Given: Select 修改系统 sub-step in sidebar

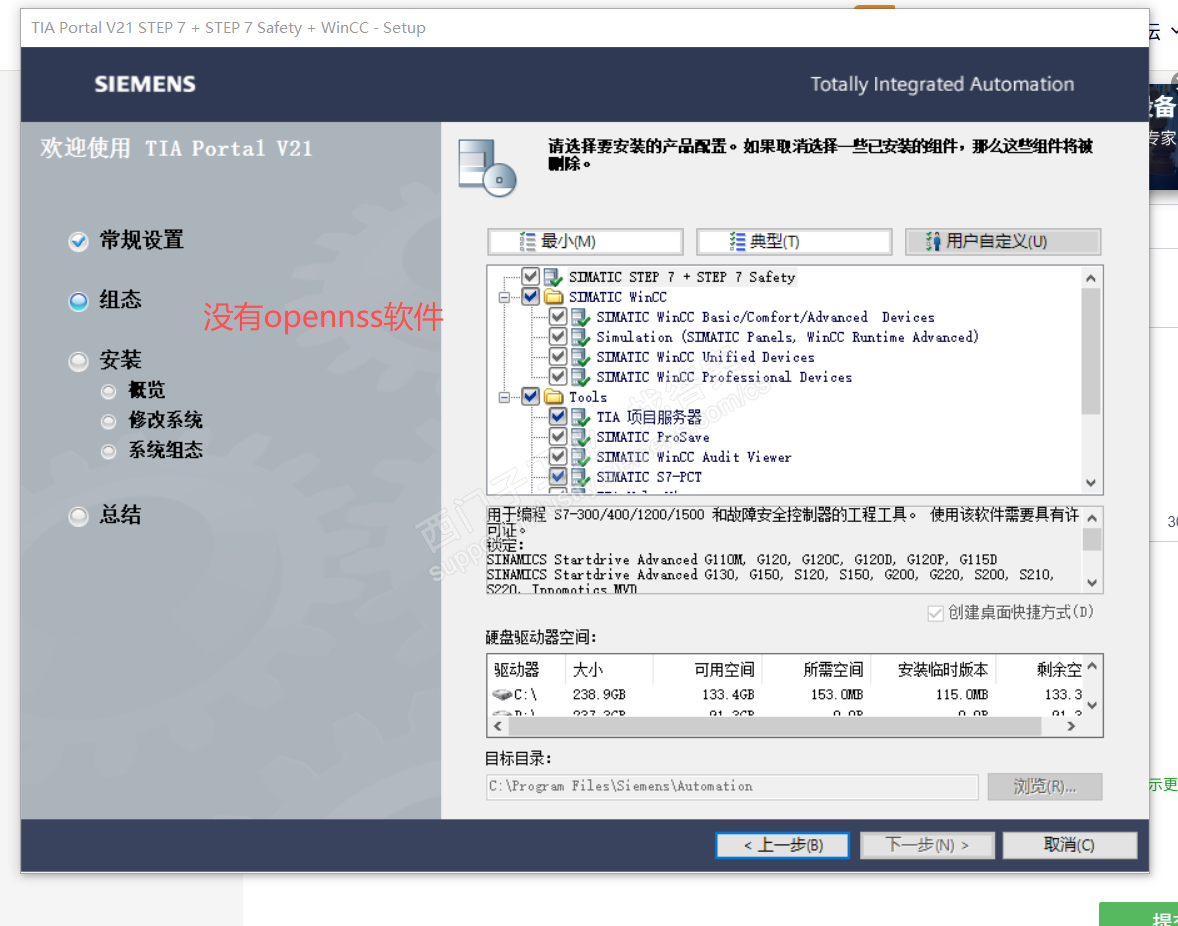Looking at the screenshot, I should pos(152,421).
